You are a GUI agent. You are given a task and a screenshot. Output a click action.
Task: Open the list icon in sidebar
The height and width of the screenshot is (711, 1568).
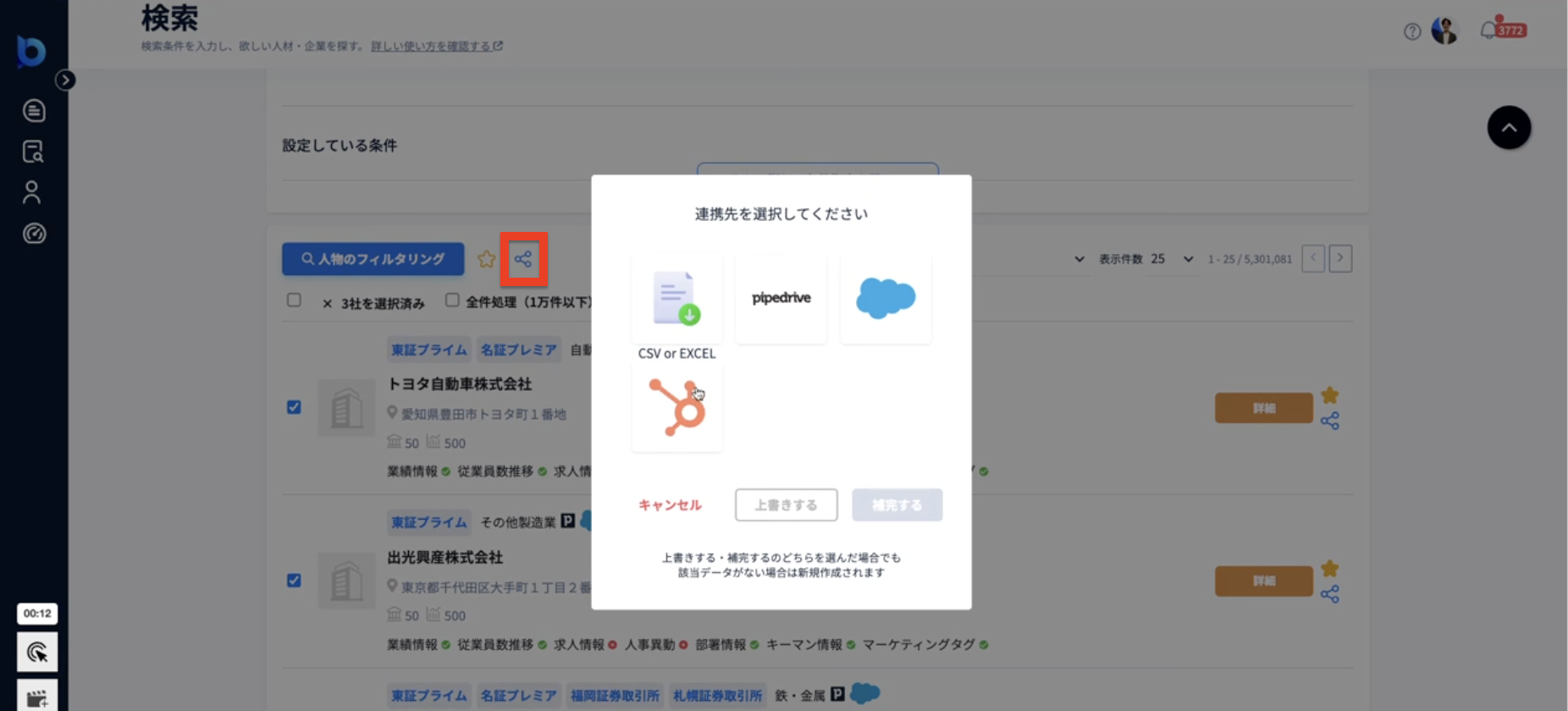[x=34, y=111]
